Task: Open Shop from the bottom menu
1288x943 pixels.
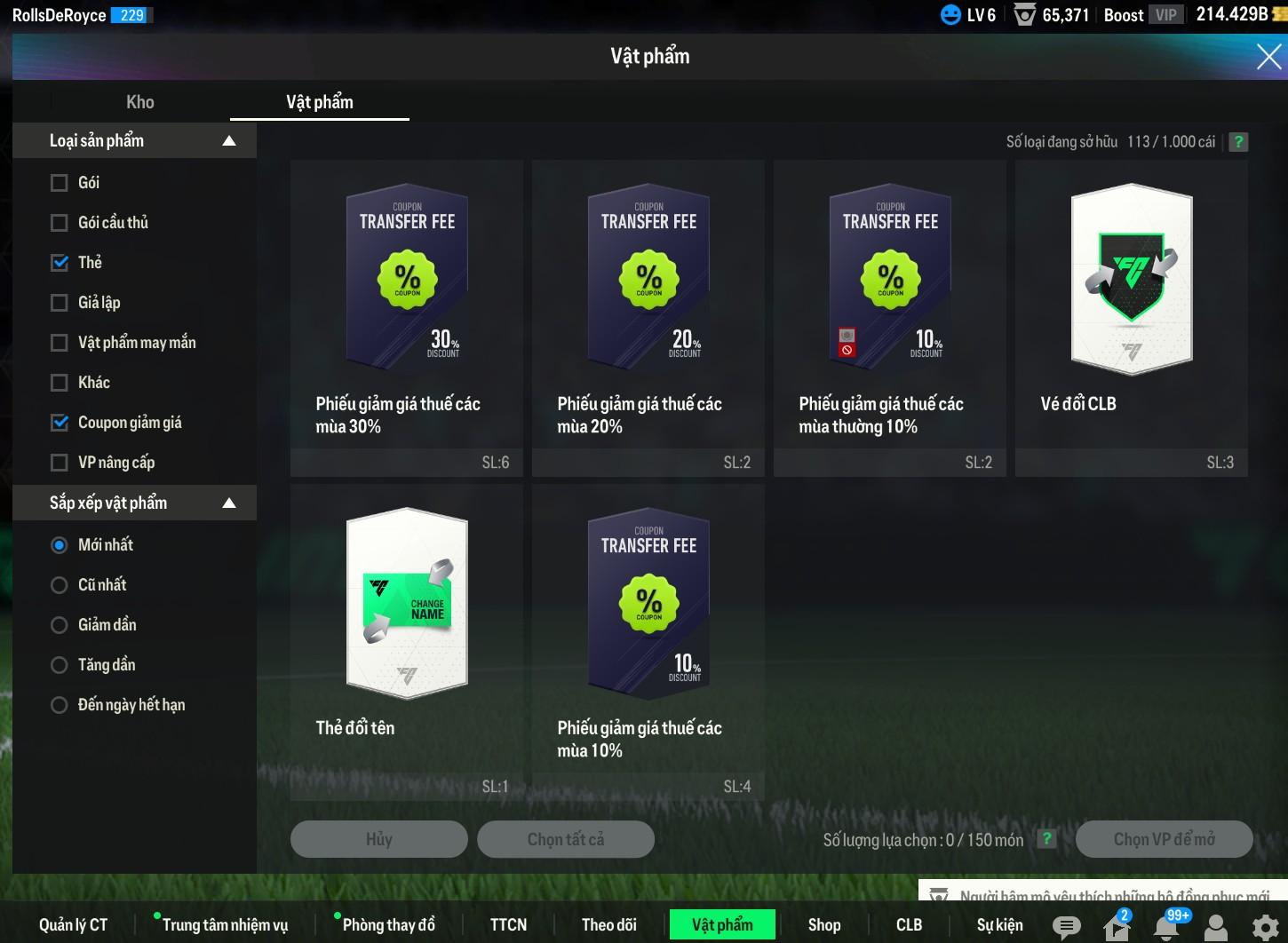Action: click(823, 925)
